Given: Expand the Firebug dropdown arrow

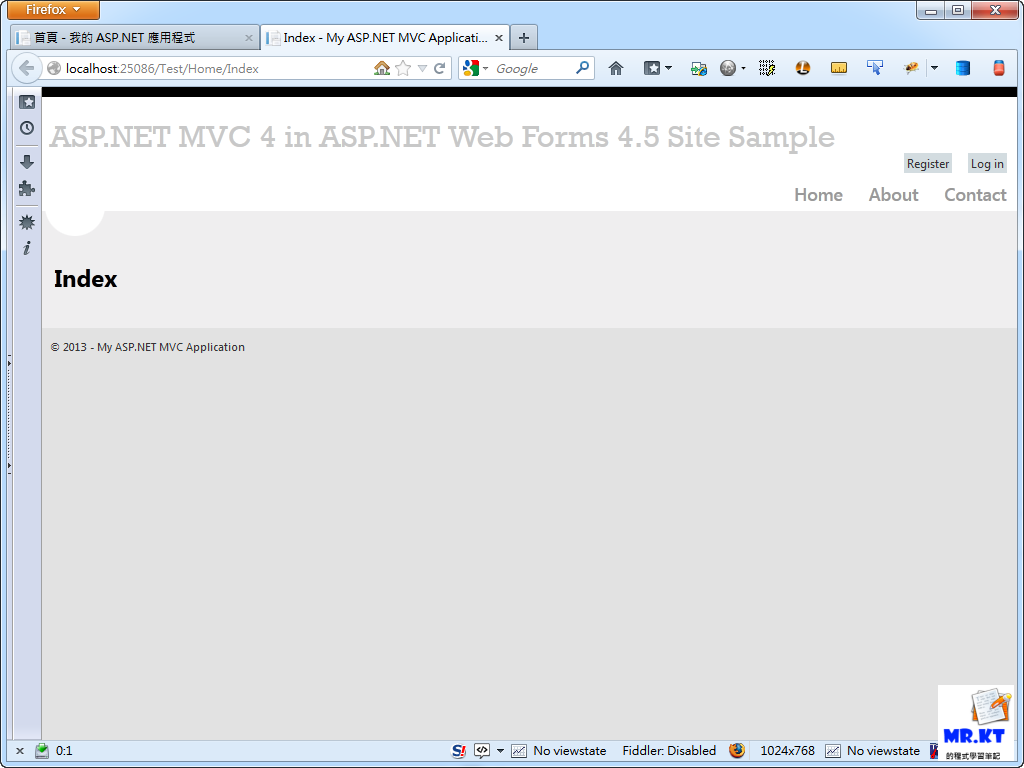Looking at the screenshot, I should click(x=935, y=68).
